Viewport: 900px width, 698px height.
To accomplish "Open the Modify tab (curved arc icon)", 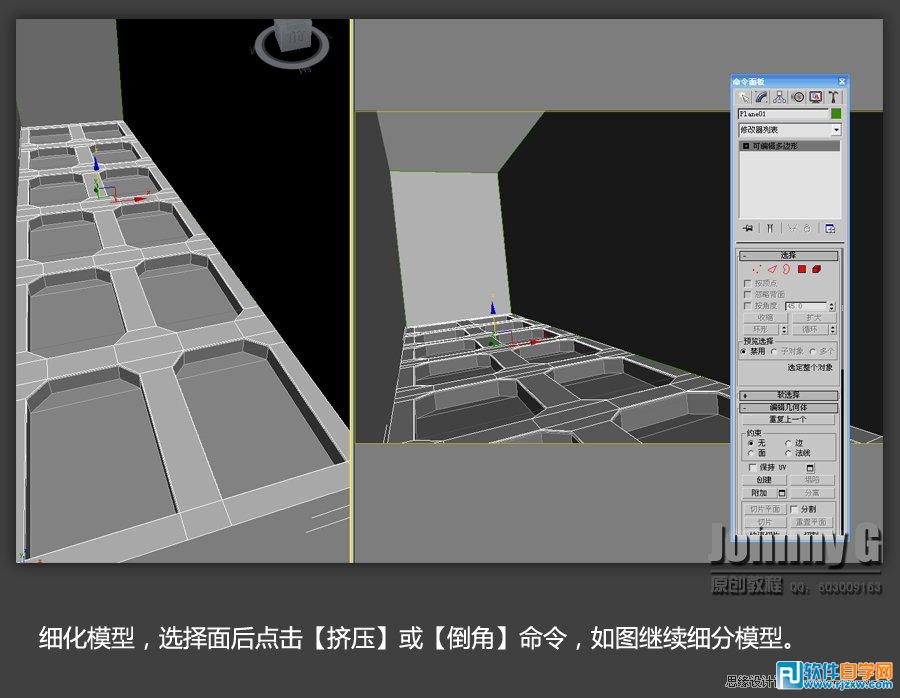I will (x=761, y=97).
